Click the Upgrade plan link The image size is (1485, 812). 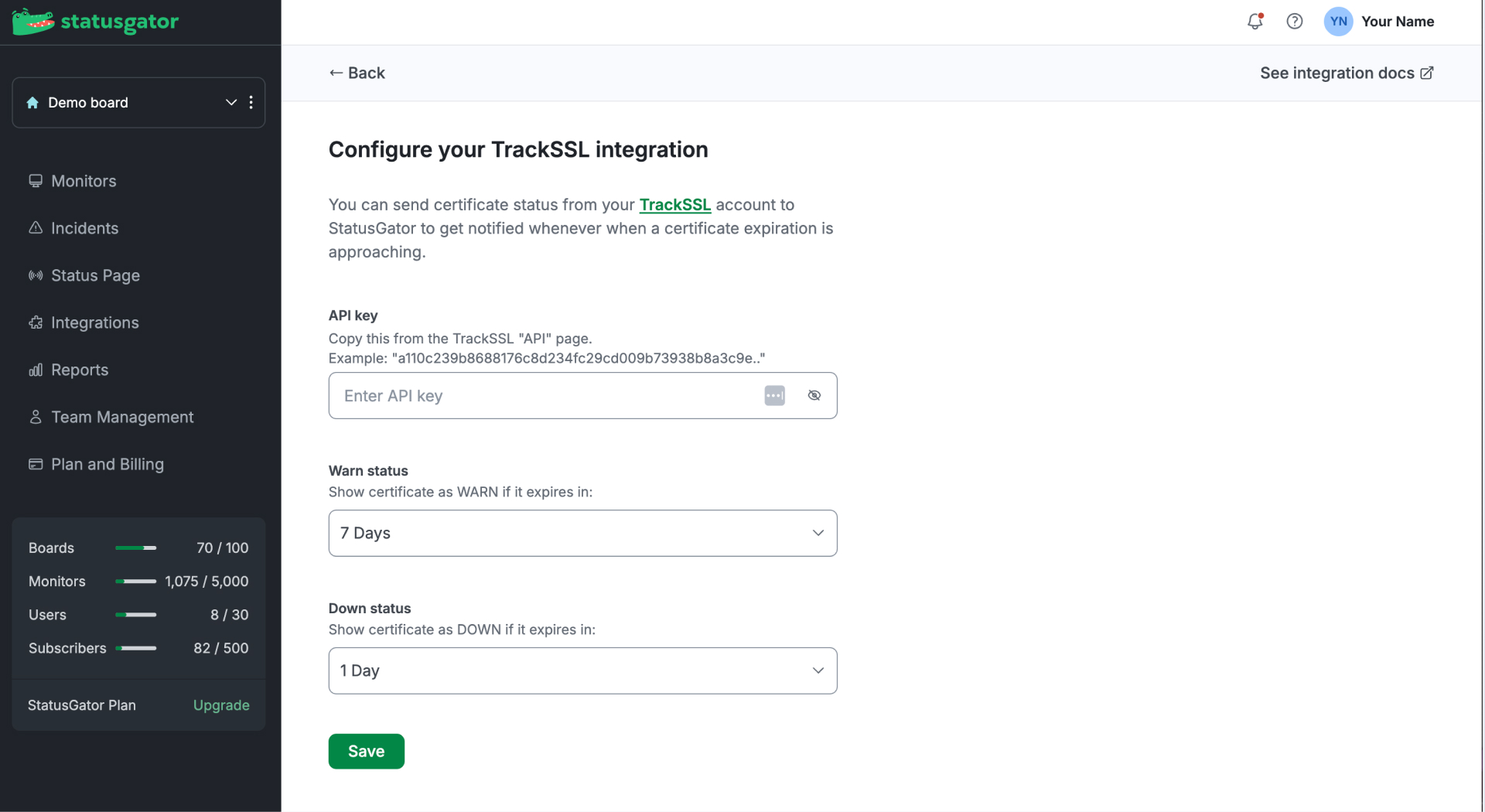coord(221,705)
